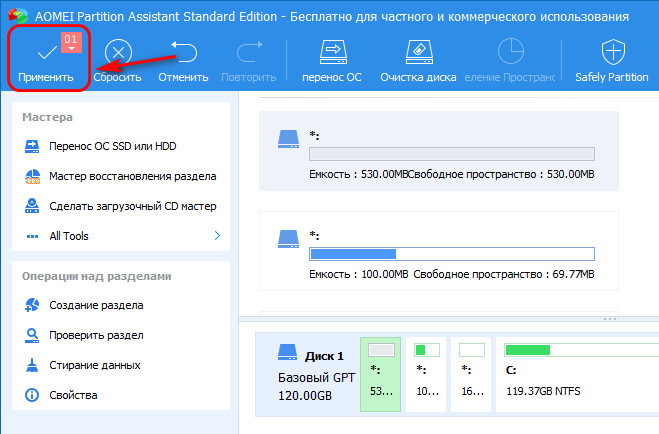Click the AOMEI application logo icon
This screenshot has width=659, height=434.
pyautogui.click(x=18, y=16)
